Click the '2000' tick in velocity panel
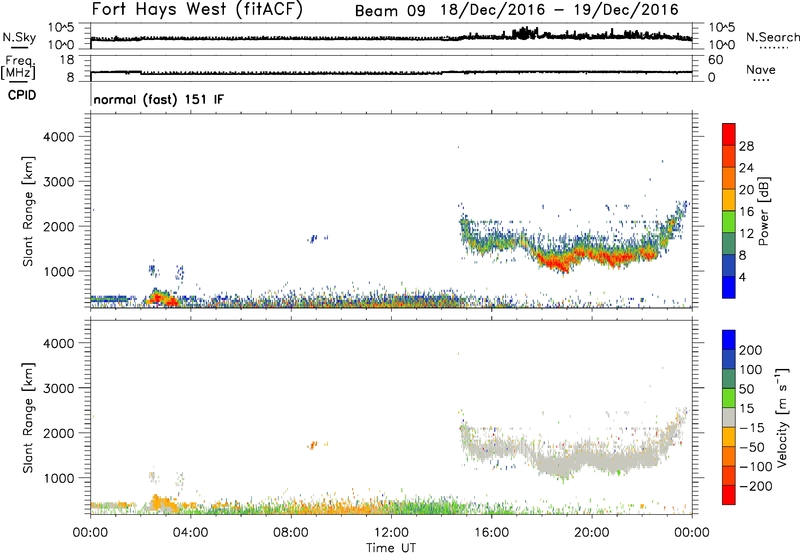 pyautogui.click(x=59, y=433)
